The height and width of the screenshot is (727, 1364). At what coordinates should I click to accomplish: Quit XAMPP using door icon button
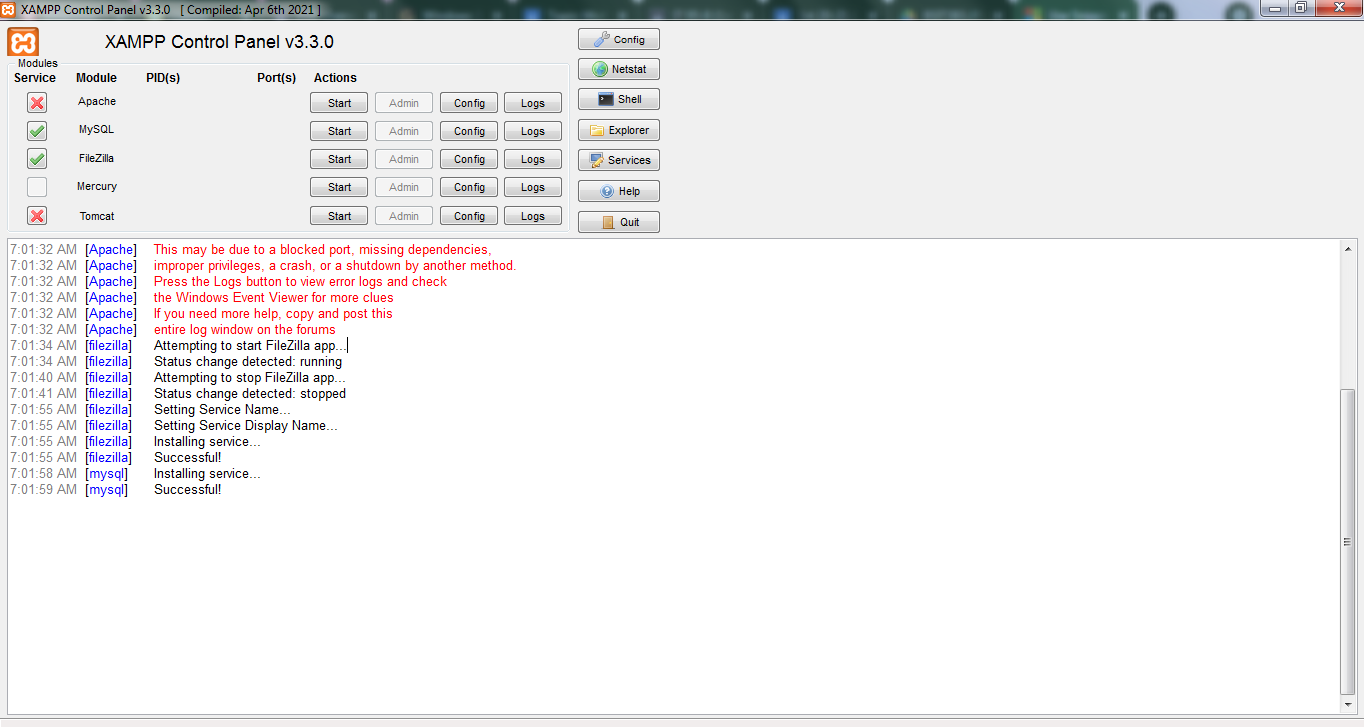[x=618, y=222]
